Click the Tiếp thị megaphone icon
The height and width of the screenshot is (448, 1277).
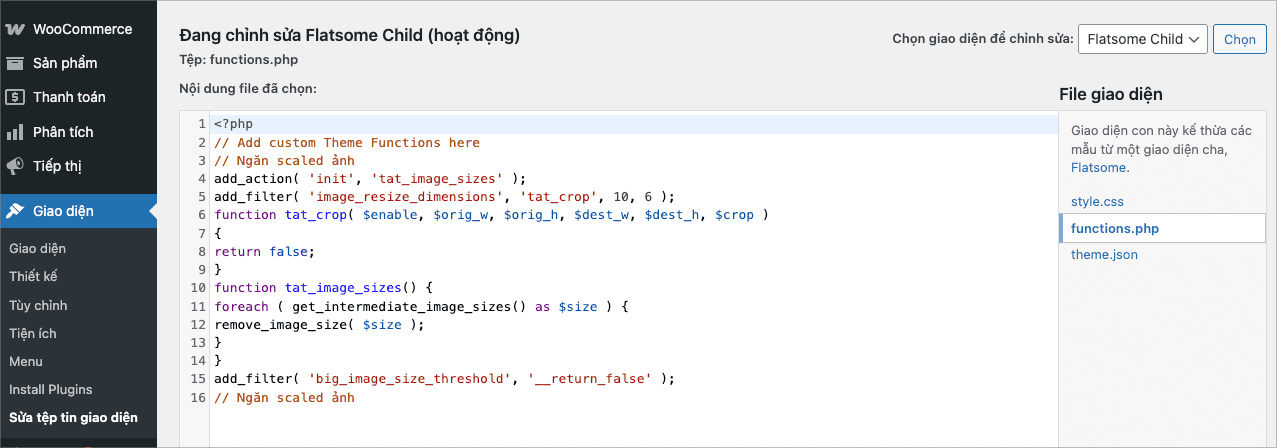15,166
